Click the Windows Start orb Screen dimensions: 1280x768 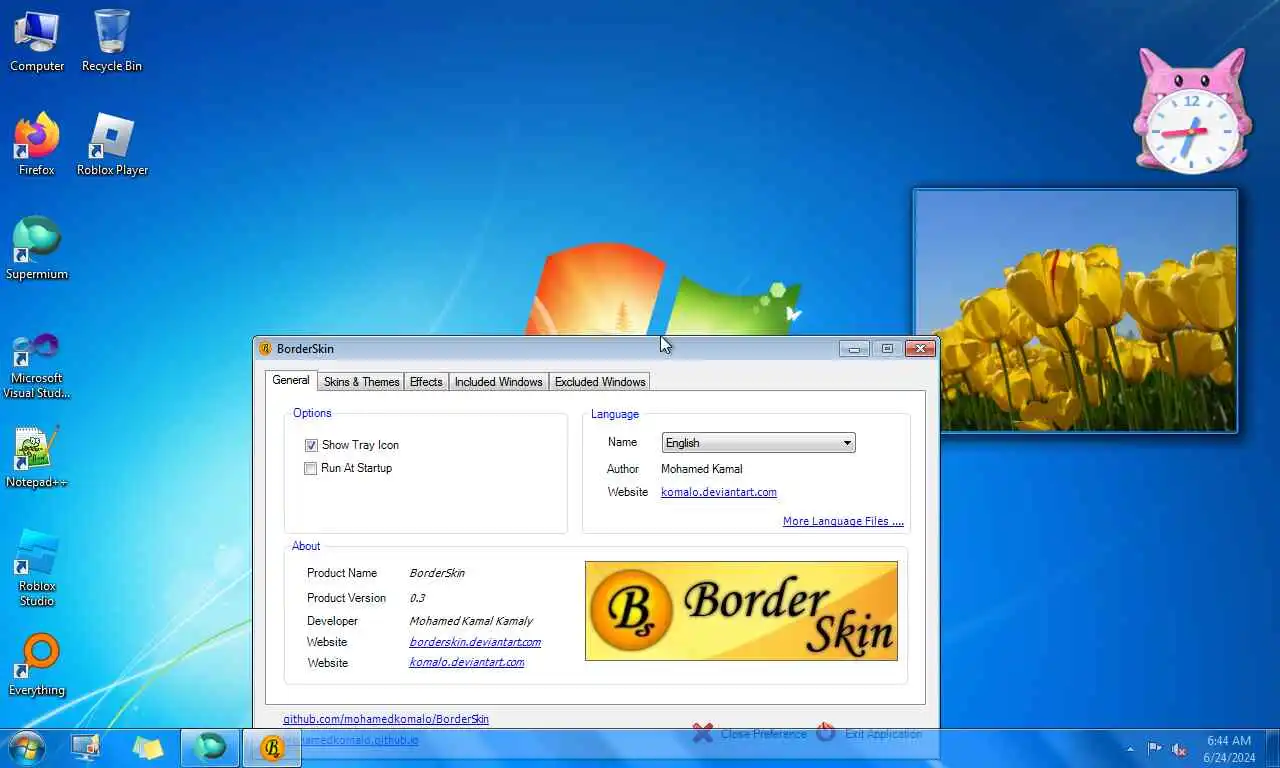[26, 748]
